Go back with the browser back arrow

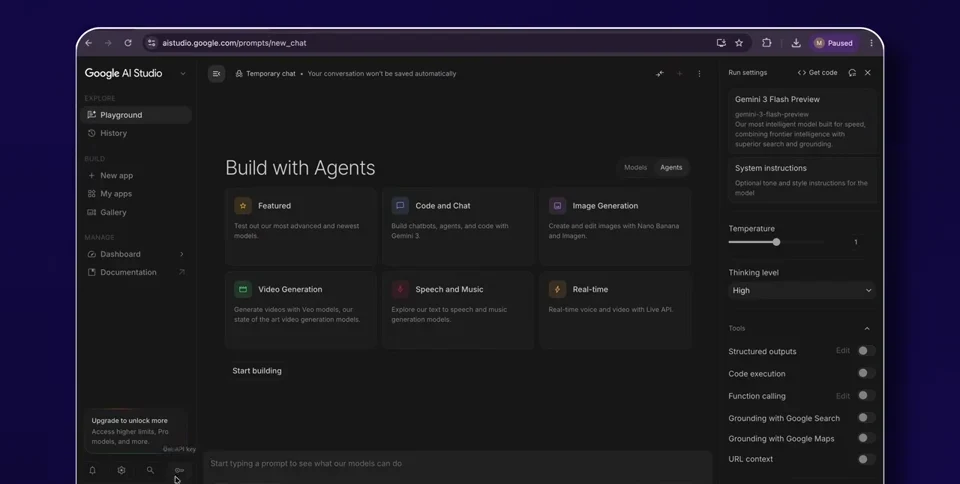click(x=89, y=43)
